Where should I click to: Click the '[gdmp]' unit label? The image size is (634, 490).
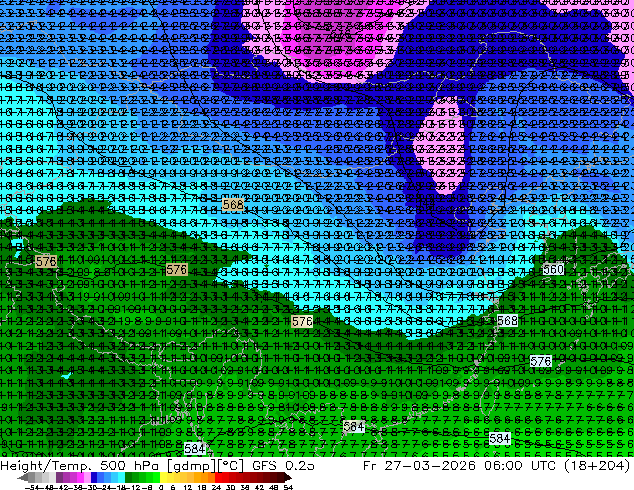190,466
